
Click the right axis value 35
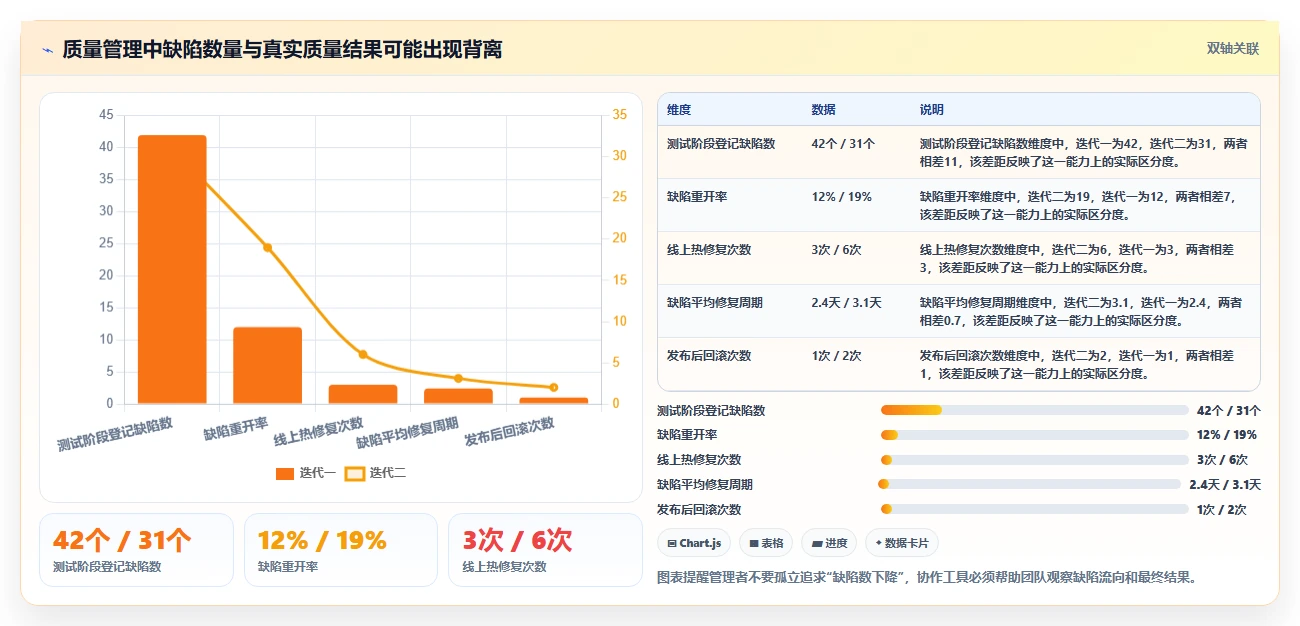pyautogui.click(x=619, y=115)
